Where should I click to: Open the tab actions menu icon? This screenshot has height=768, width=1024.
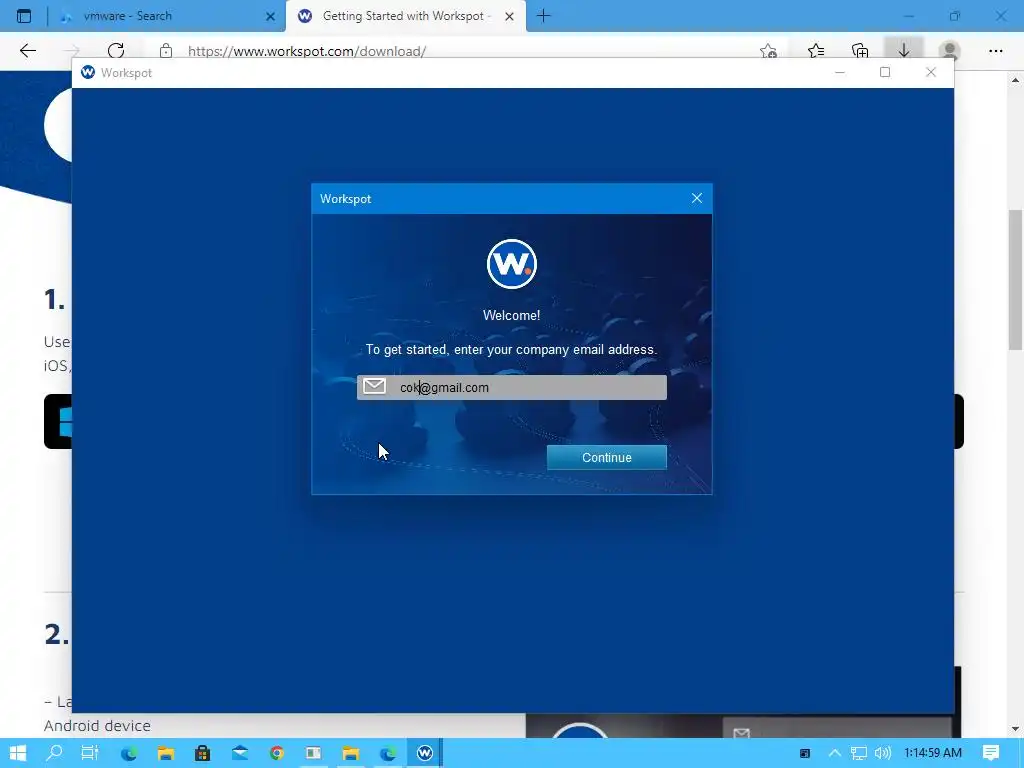(24, 16)
